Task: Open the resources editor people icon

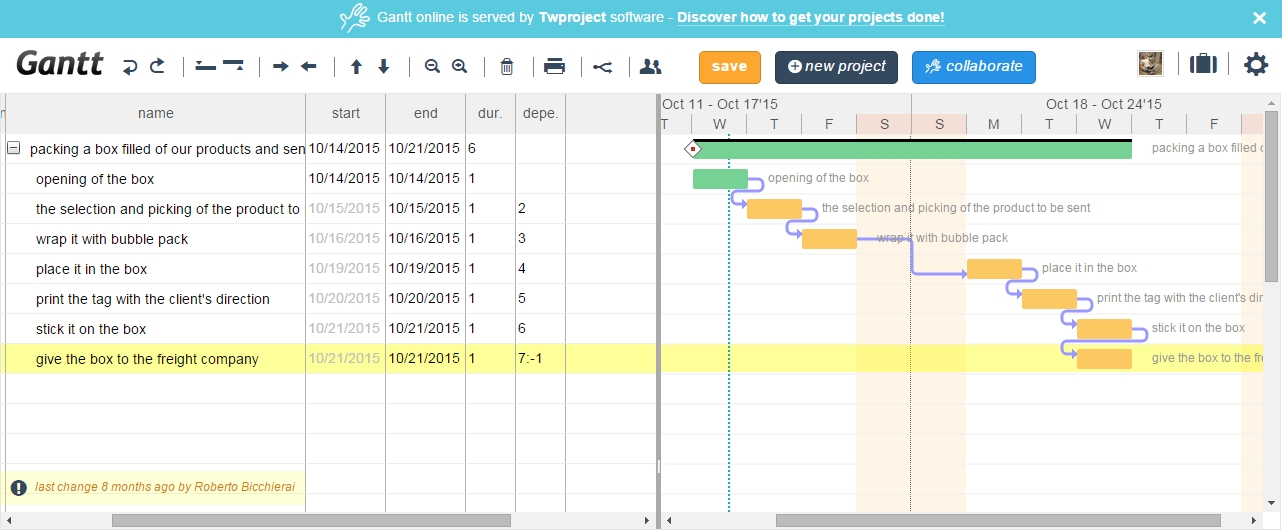Action: pyautogui.click(x=651, y=67)
